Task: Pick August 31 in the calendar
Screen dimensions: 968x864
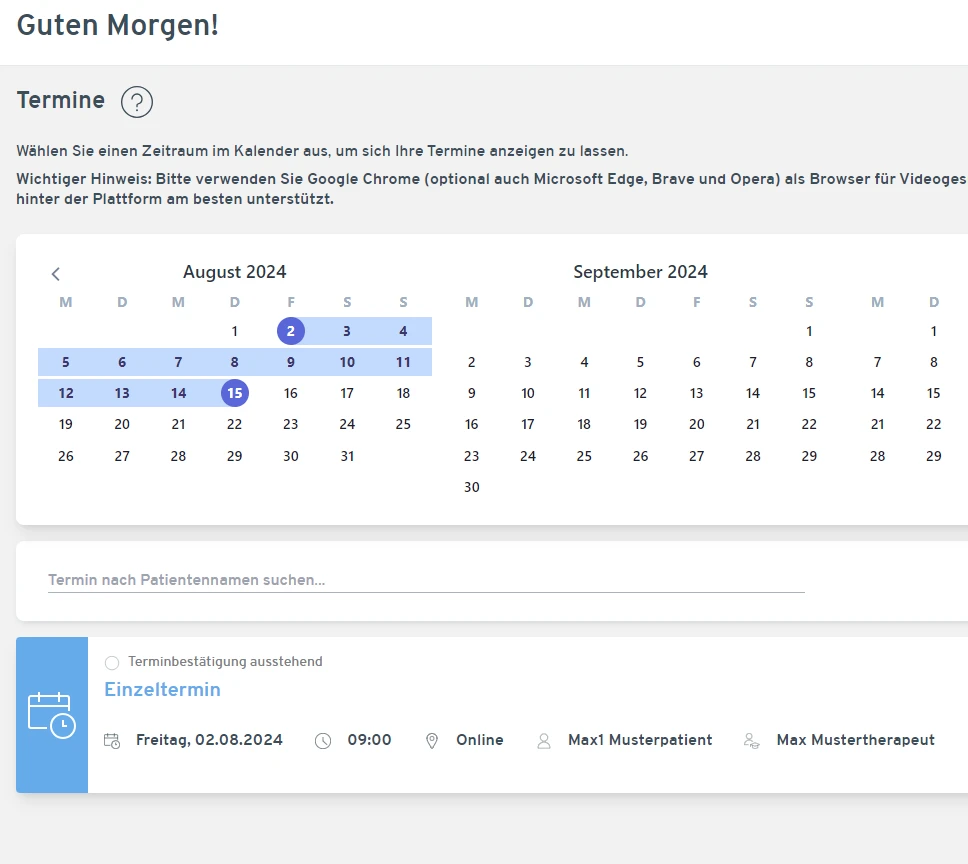Action: (347, 456)
